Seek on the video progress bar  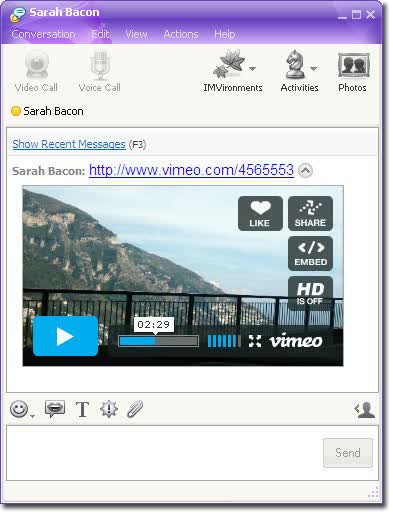pos(159,341)
